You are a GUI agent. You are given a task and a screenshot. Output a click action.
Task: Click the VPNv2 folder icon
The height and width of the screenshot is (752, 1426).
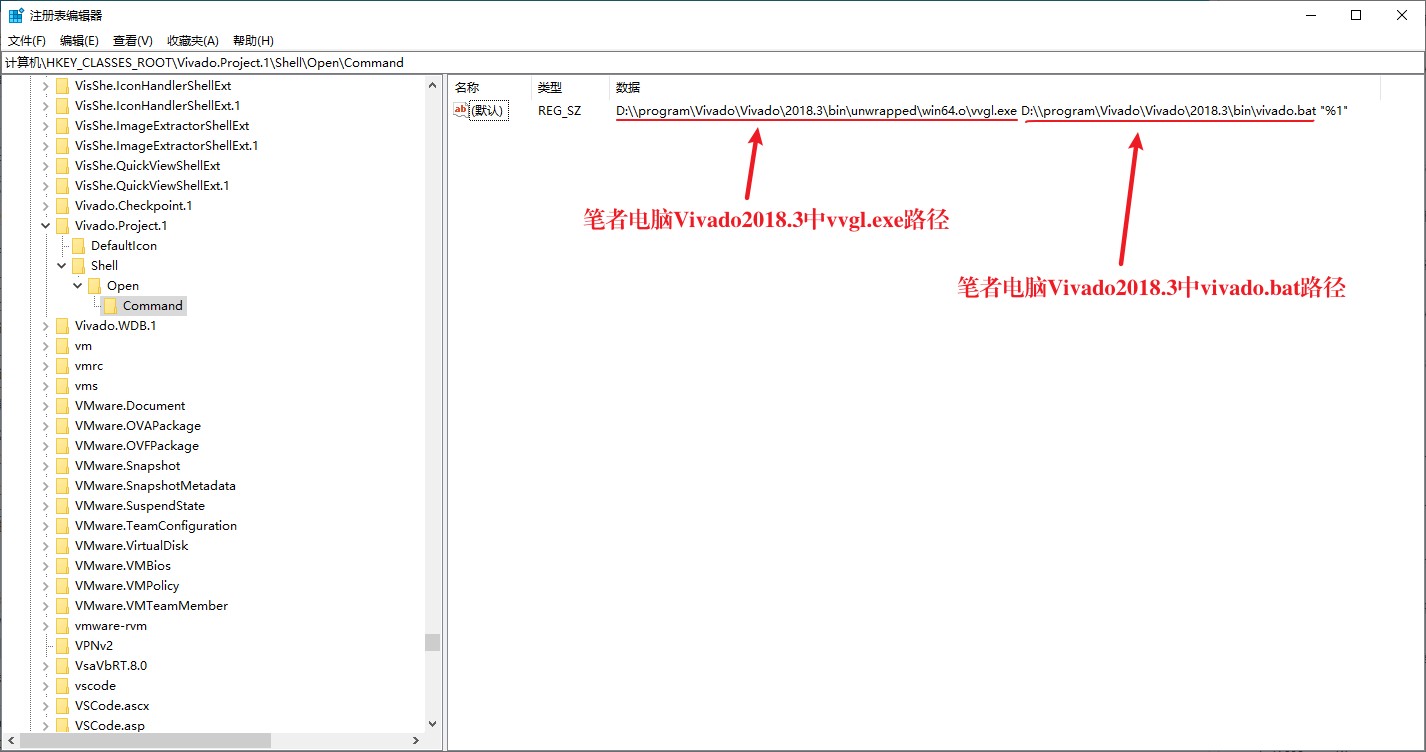pyautogui.click(x=63, y=646)
